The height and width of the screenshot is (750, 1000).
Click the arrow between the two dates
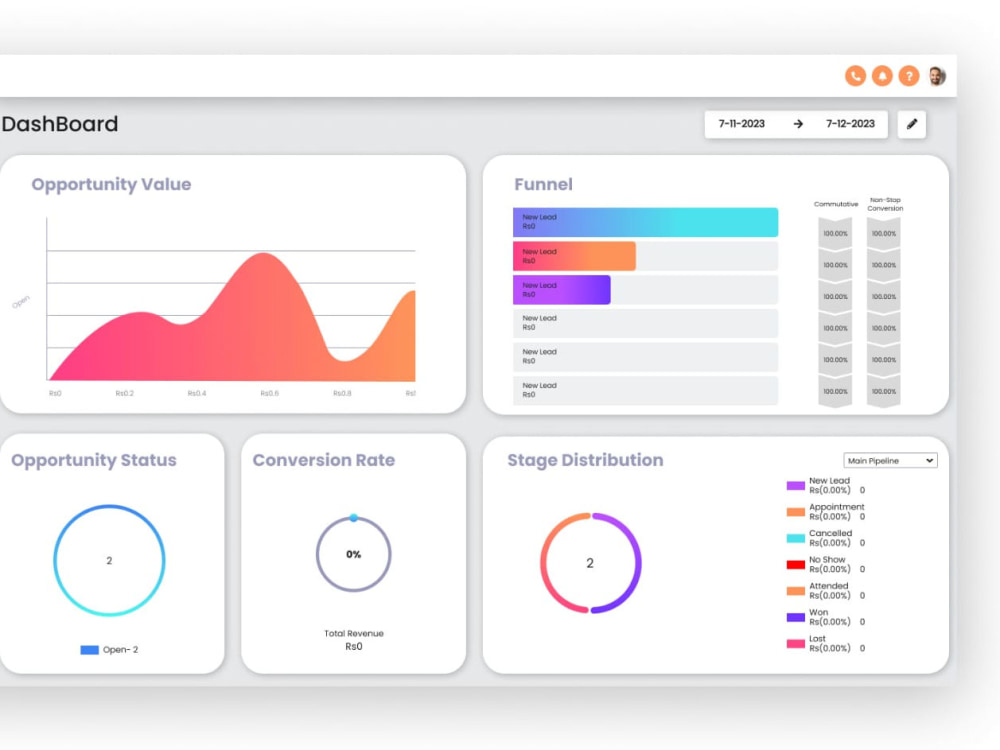click(798, 124)
